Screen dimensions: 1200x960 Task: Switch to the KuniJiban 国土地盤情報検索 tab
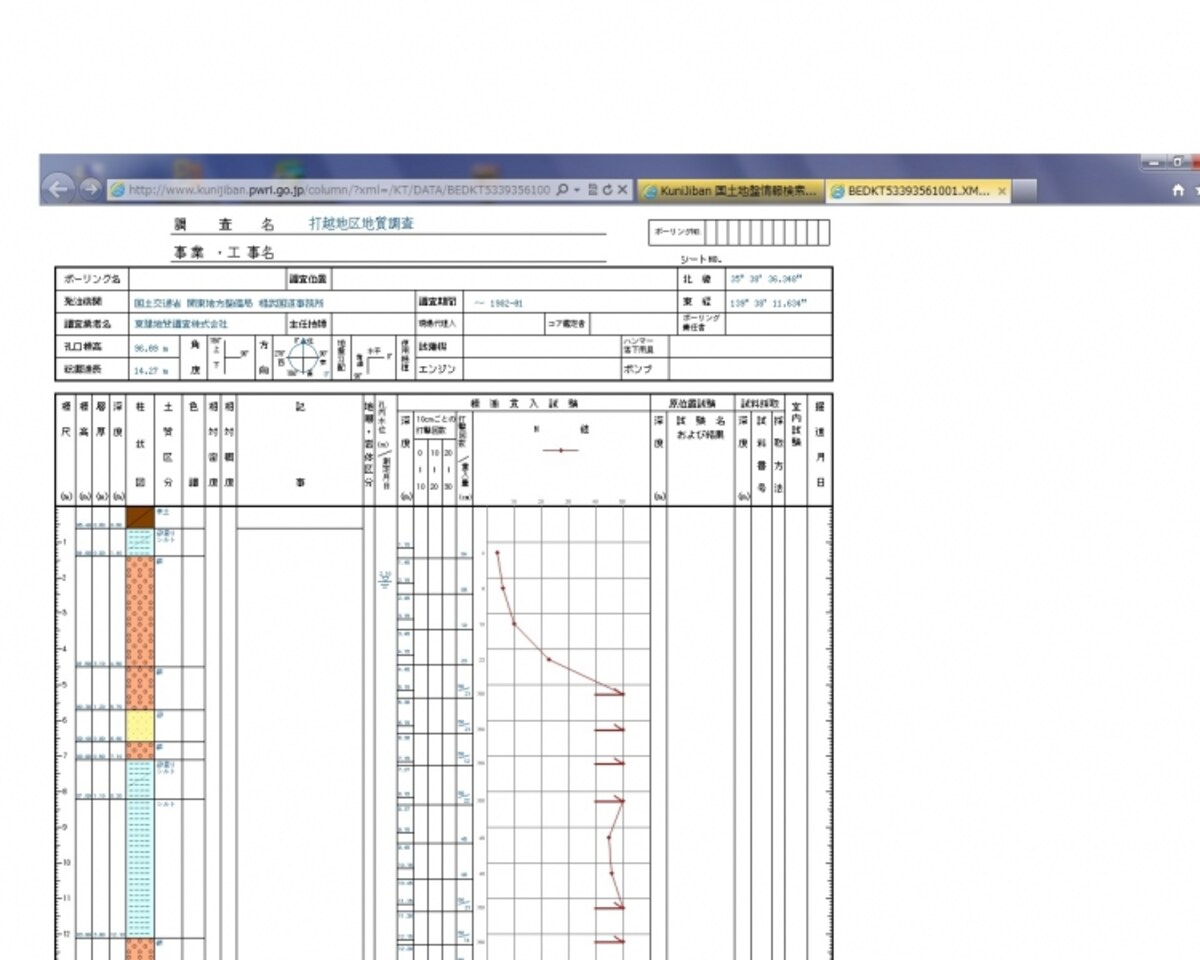(x=731, y=190)
